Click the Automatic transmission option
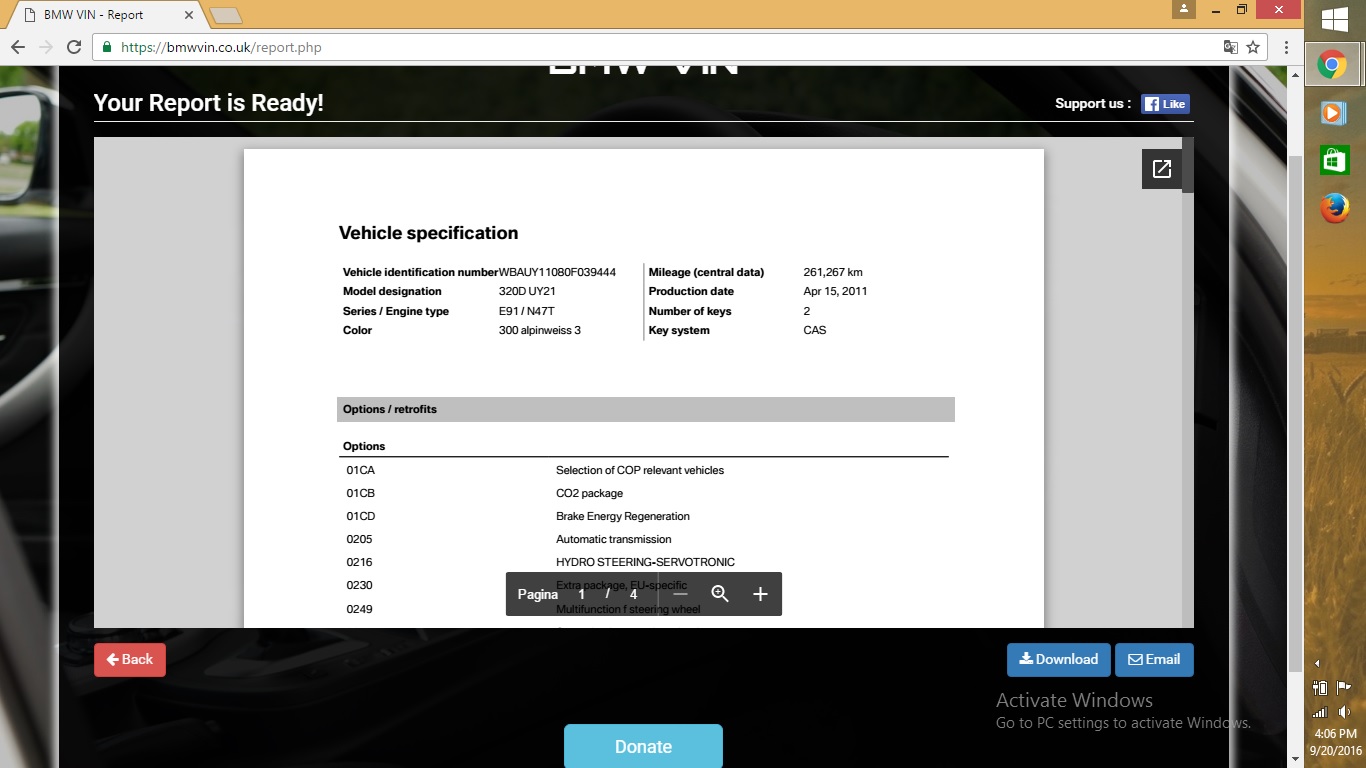1366x768 pixels. [614, 539]
